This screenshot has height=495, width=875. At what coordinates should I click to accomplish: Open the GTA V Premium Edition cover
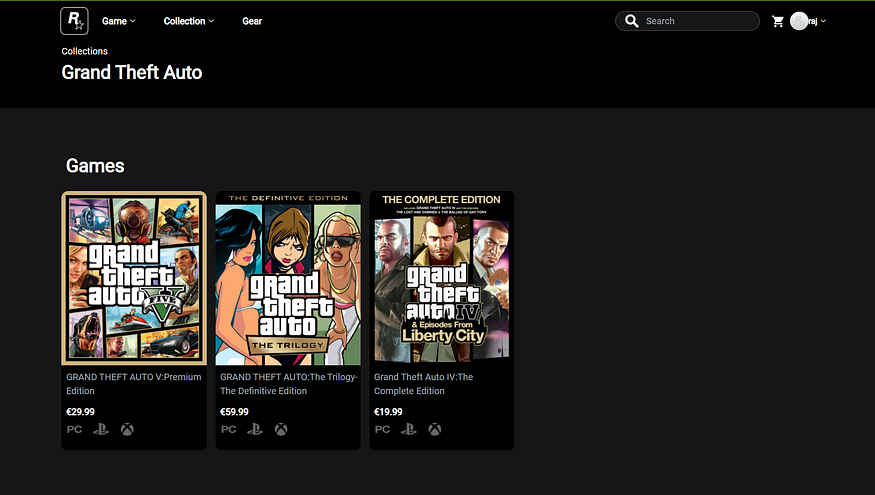(x=134, y=278)
